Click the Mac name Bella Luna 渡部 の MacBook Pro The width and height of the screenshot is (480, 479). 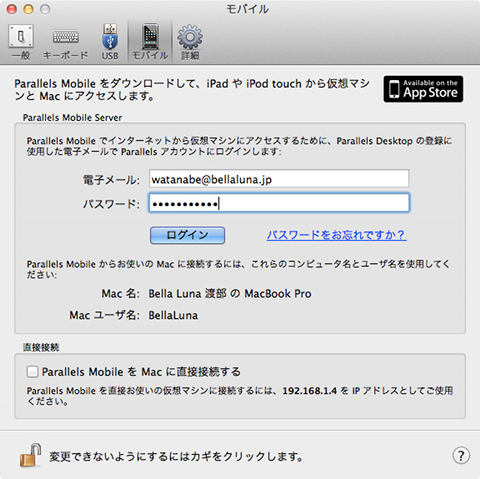click(x=230, y=294)
